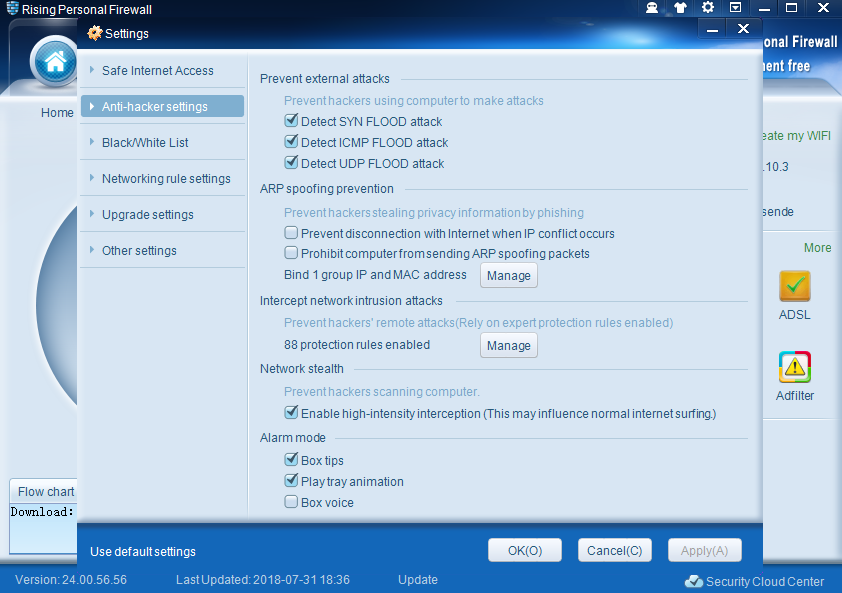Select Anti-hacker settings section

[x=162, y=106]
